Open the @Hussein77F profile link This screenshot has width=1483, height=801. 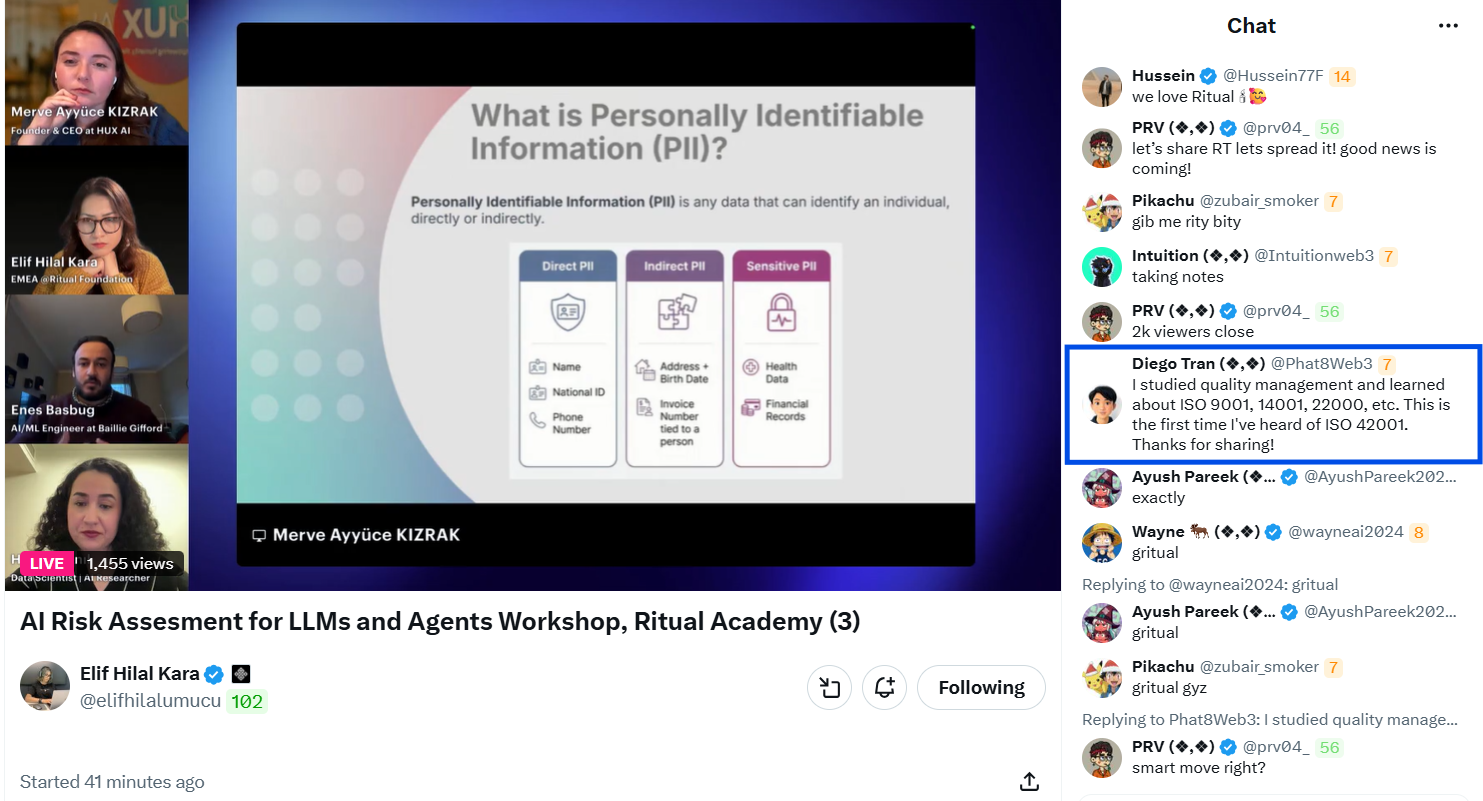tap(1273, 76)
